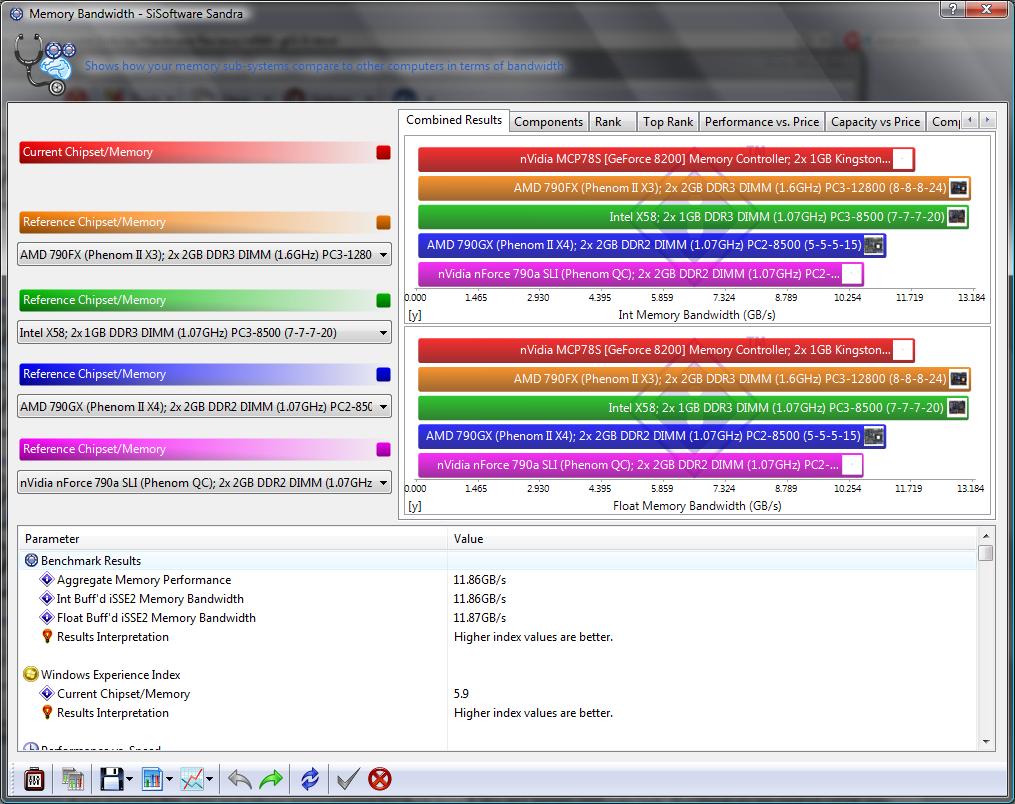Click the stethoscope brain module icon
This screenshot has width=1015, height=804.
point(44,65)
